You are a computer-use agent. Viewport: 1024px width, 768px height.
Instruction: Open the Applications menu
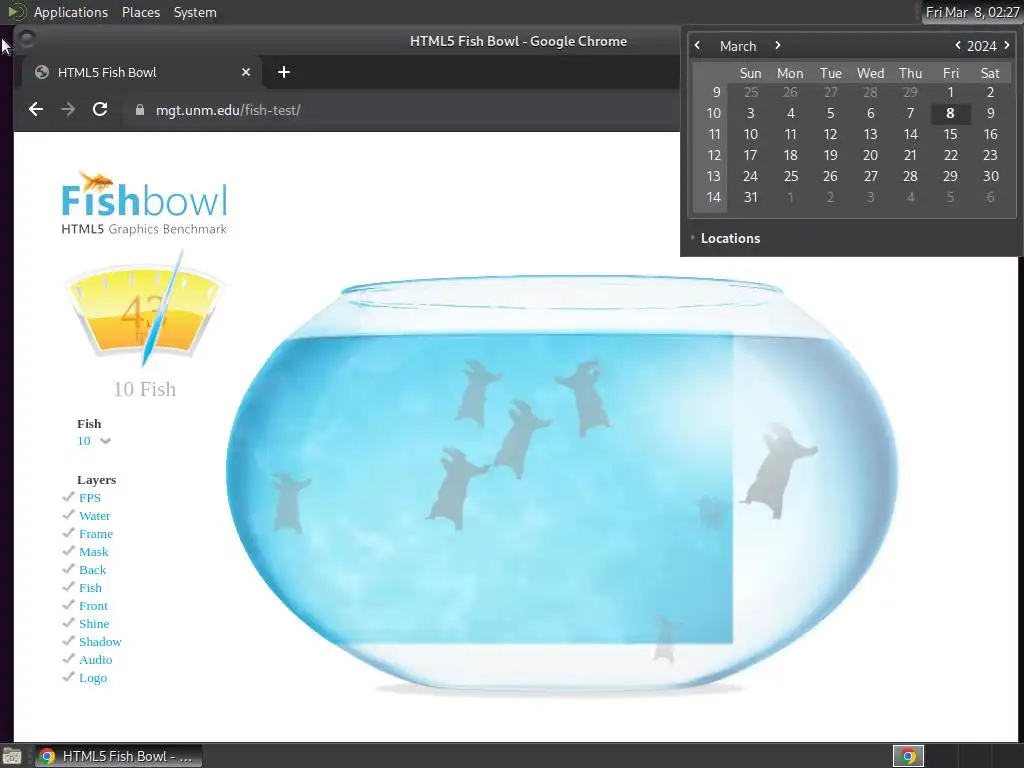tap(71, 12)
